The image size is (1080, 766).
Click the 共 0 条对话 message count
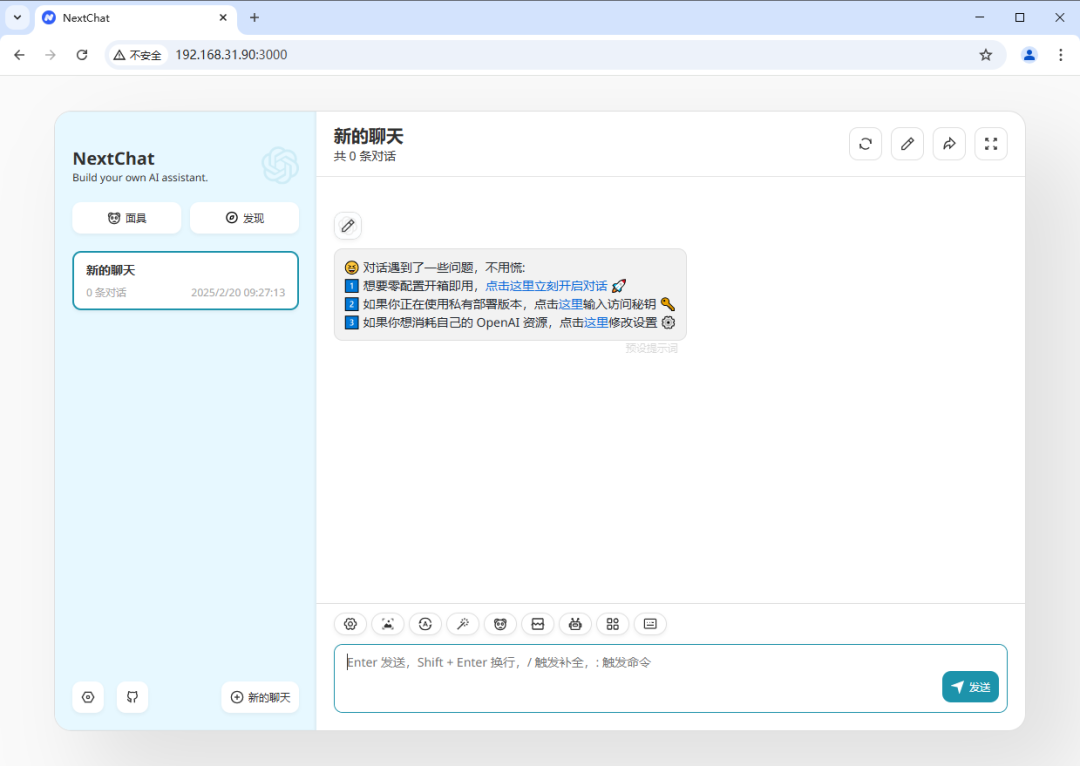point(365,156)
